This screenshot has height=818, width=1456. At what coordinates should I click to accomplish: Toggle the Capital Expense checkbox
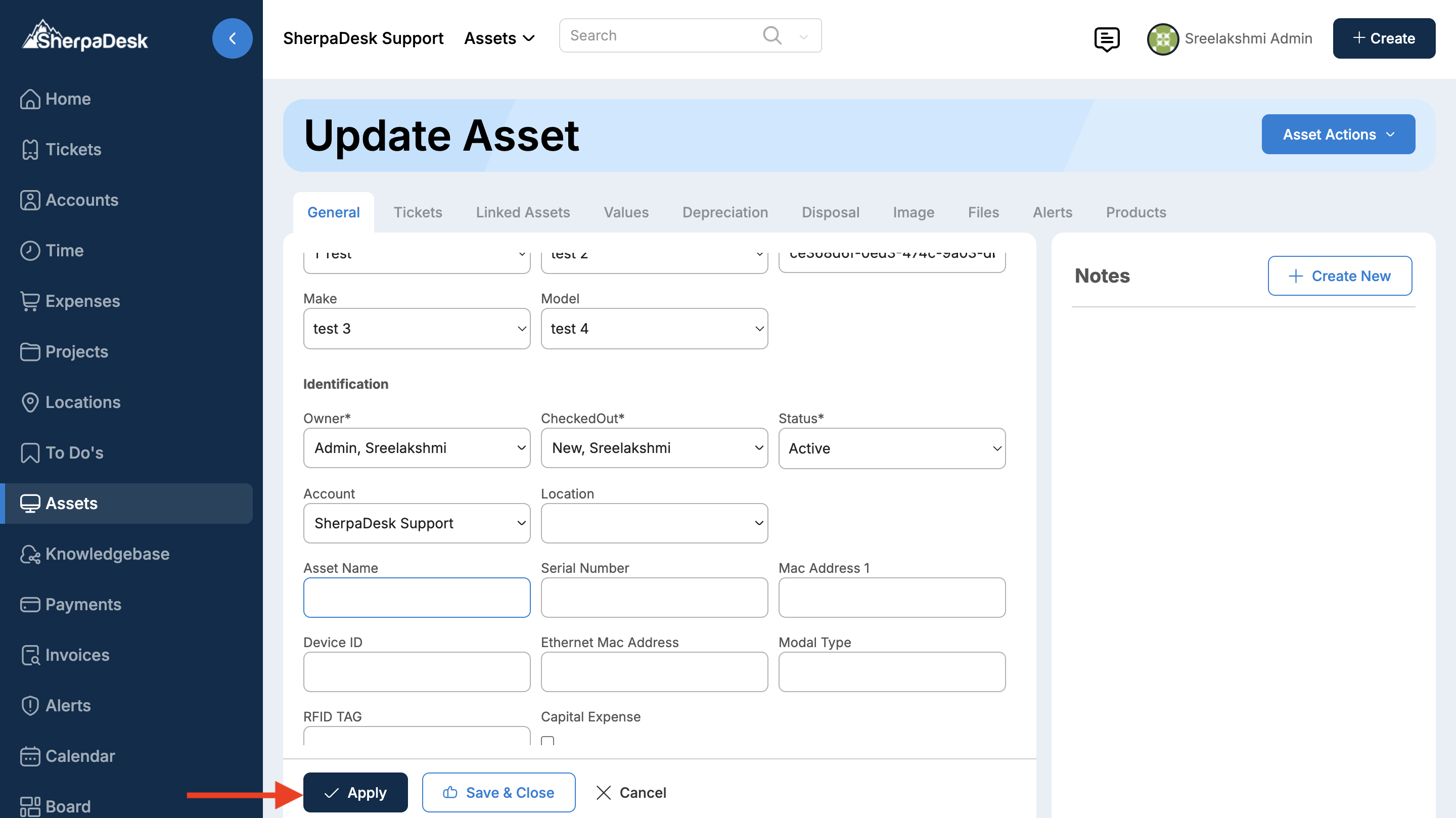547,740
